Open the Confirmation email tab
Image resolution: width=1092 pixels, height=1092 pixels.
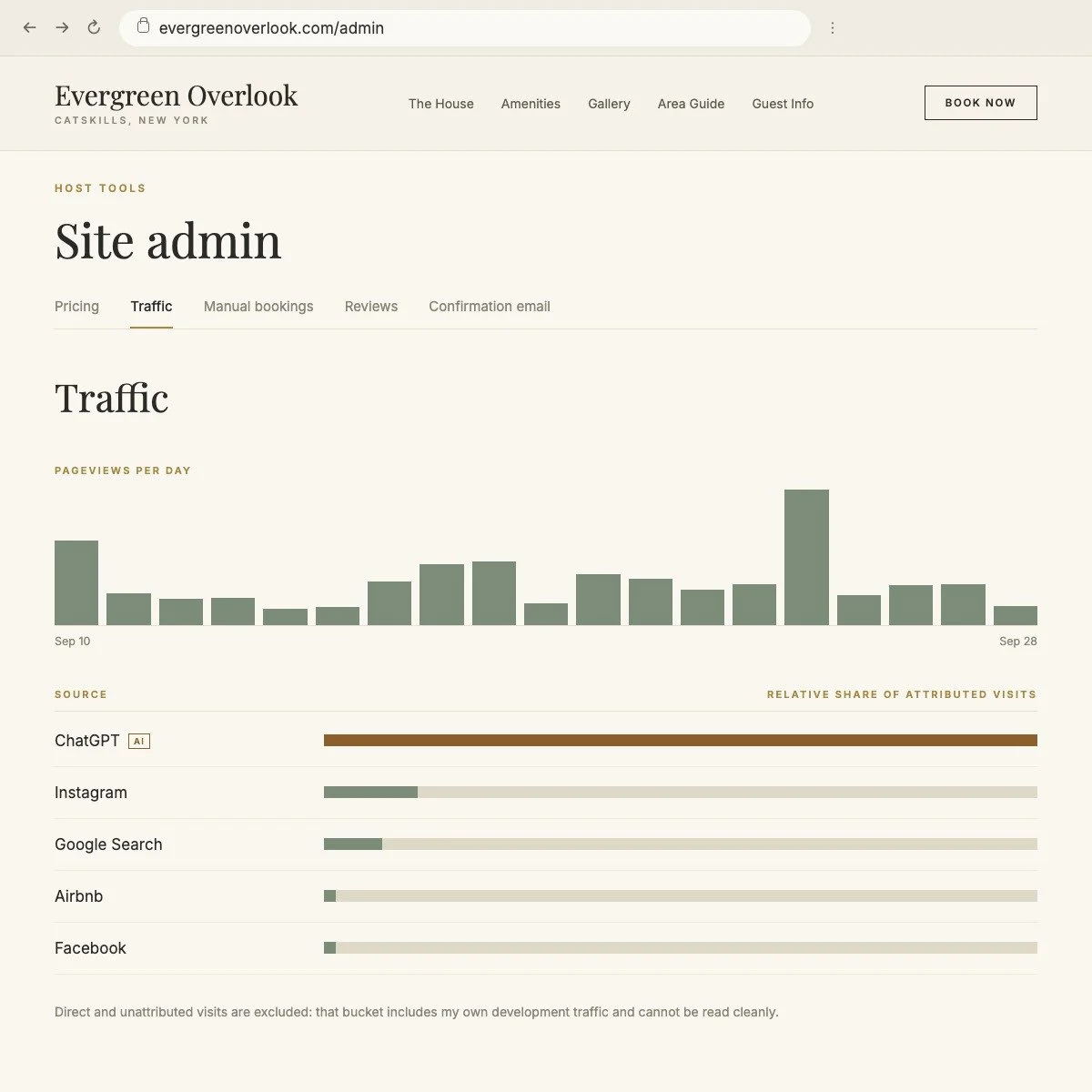(490, 307)
